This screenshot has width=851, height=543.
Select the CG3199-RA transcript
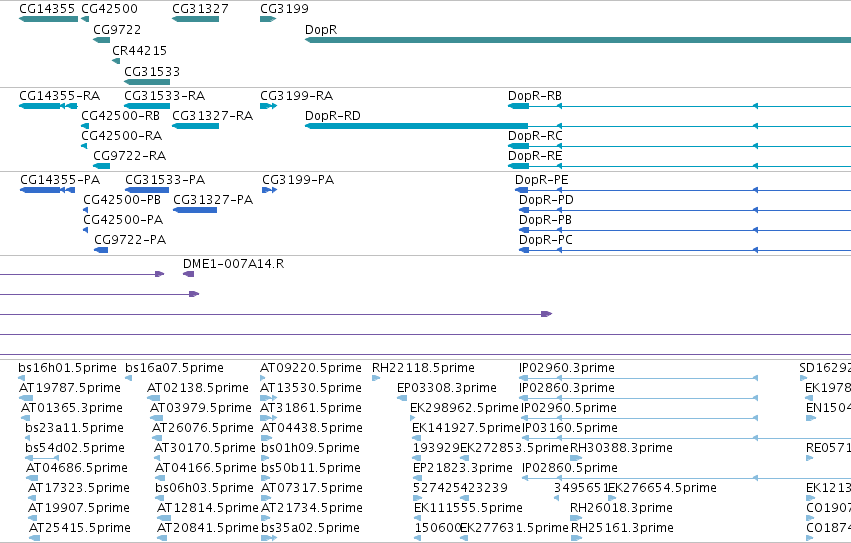[296, 96]
